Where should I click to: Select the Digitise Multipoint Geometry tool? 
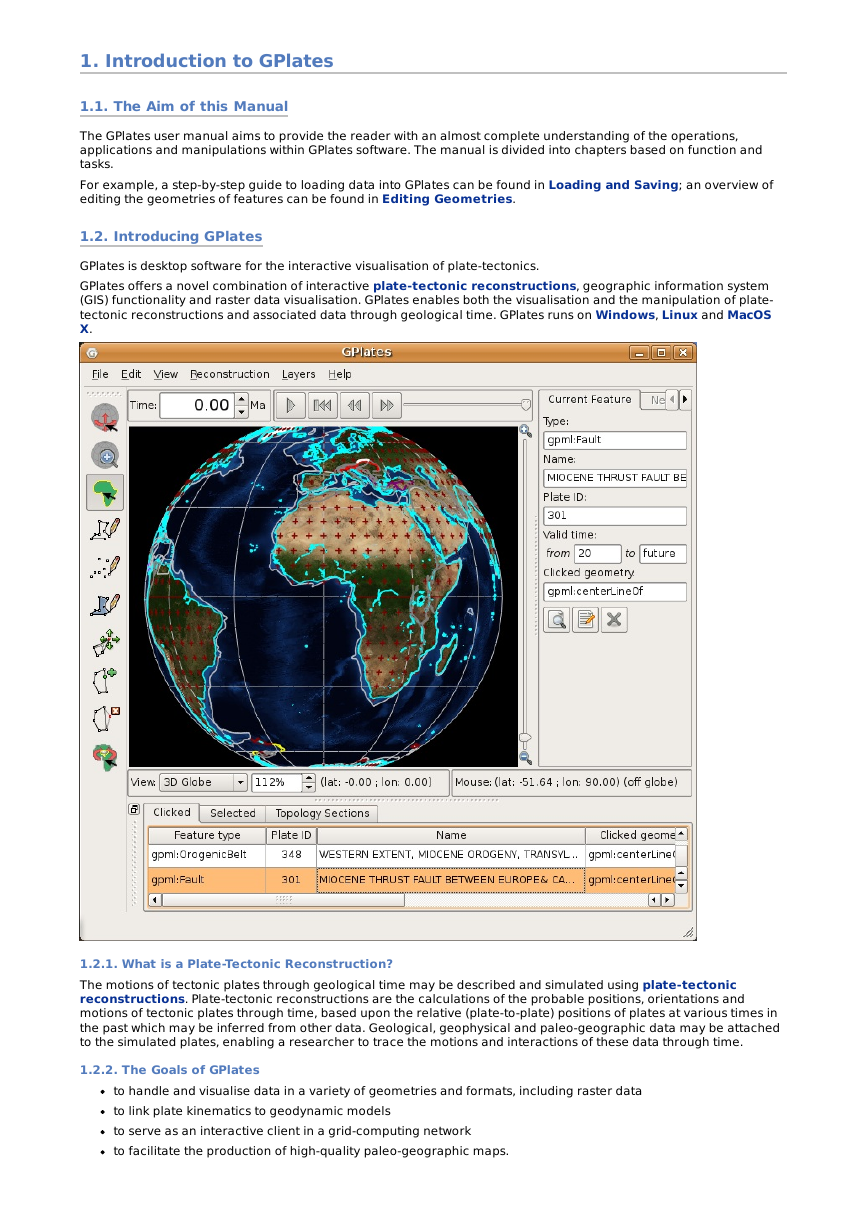click(x=105, y=568)
